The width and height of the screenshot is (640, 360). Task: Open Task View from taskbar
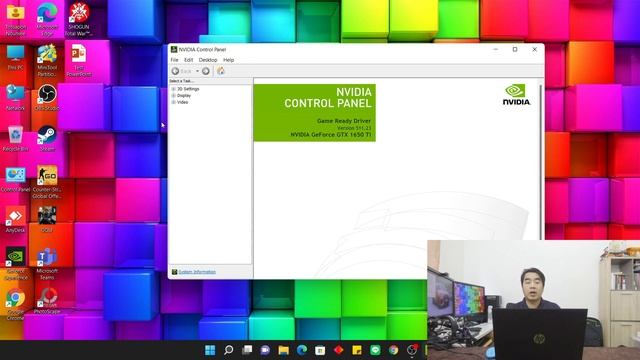pyautogui.click(x=247, y=350)
